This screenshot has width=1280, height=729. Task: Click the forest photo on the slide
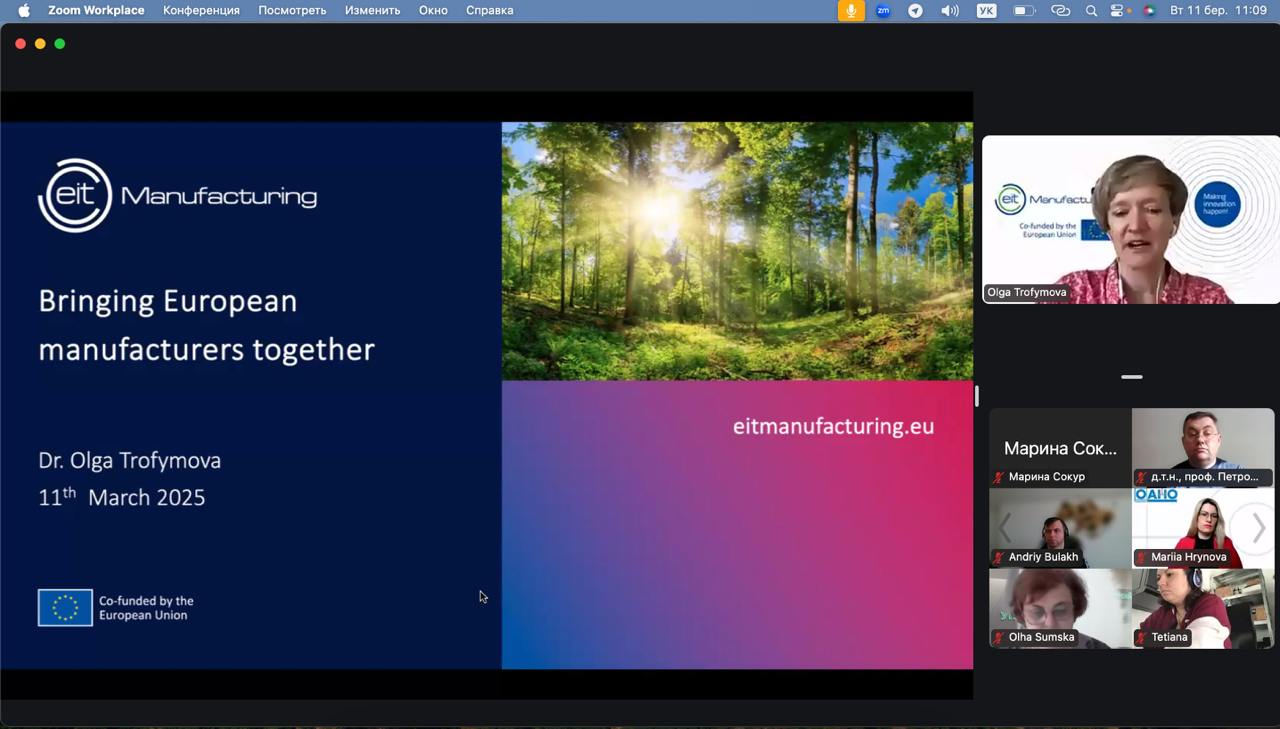[x=737, y=251]
